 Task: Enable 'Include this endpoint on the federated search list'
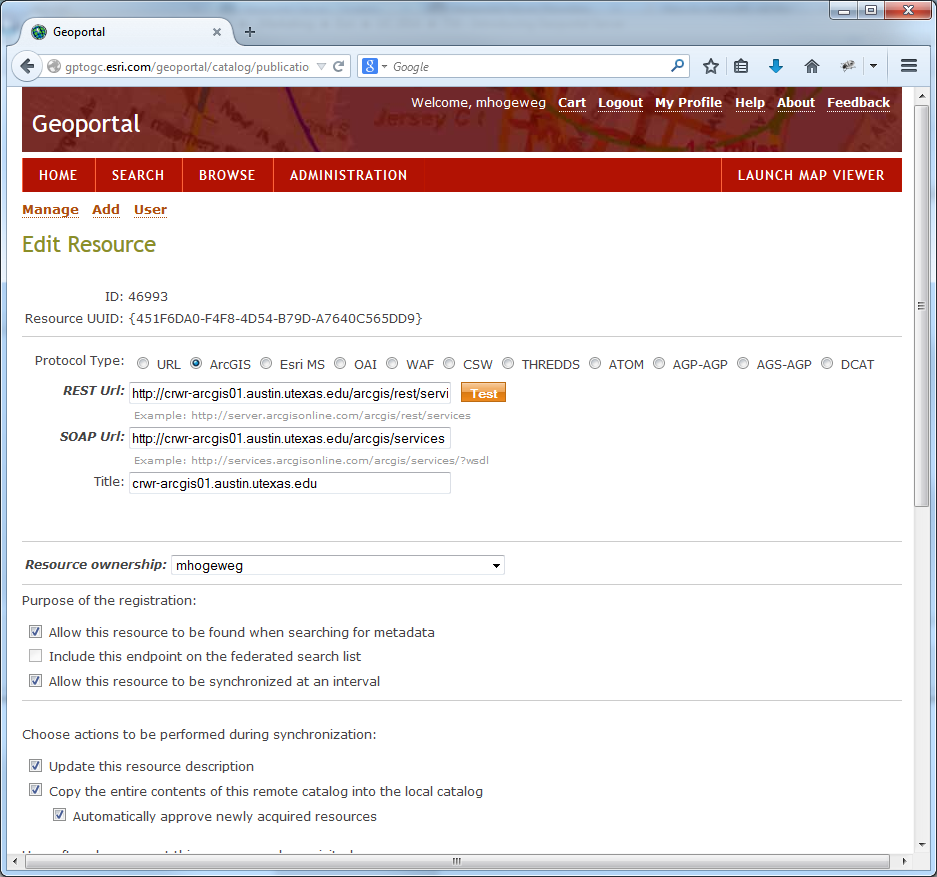pyautogui.click(x=35, y=656)
